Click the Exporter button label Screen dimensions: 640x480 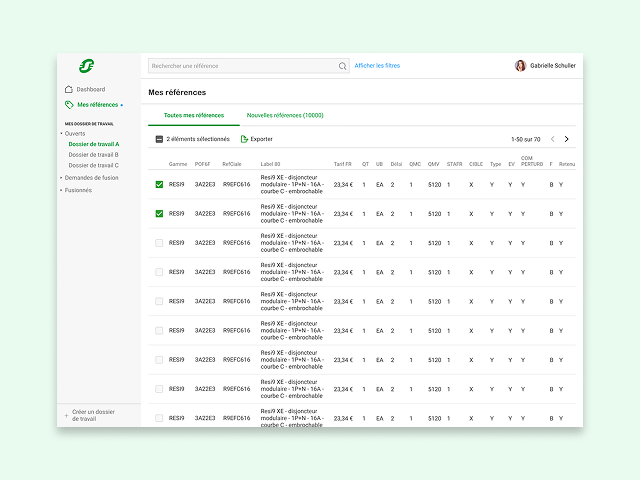261,139
